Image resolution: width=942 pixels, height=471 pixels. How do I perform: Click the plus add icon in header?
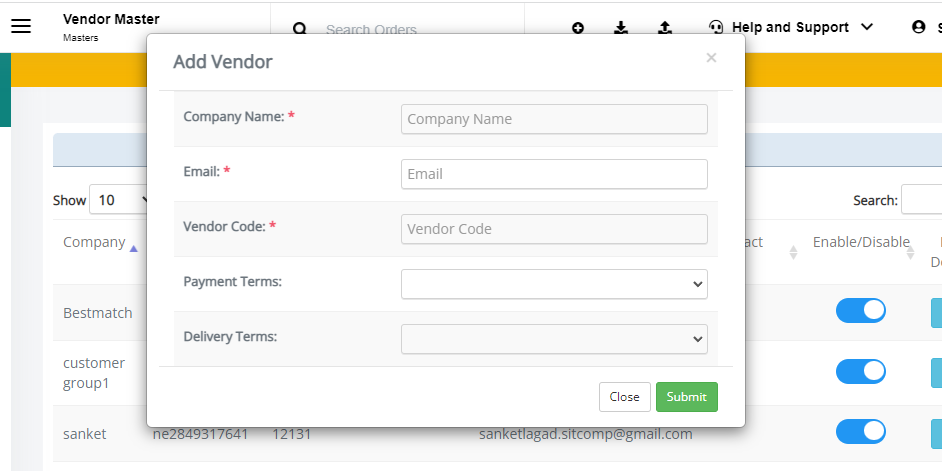578,28
